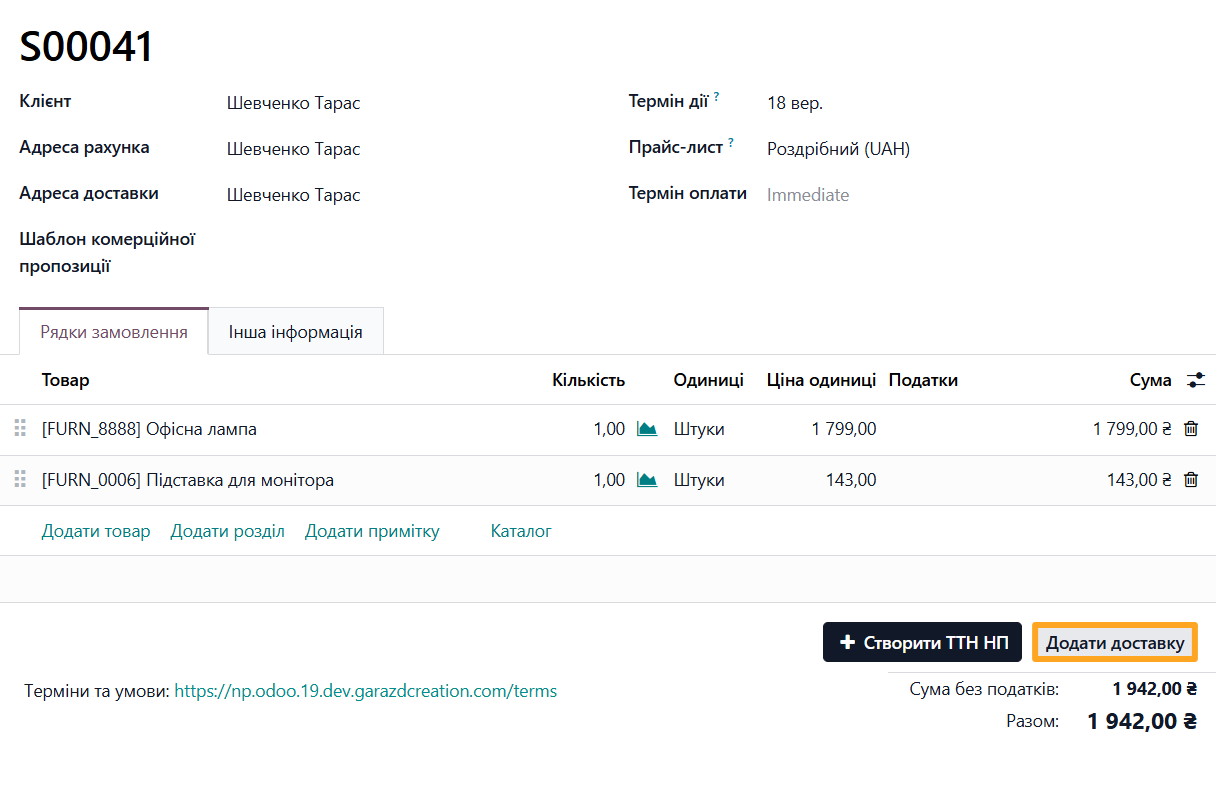Screen dimensions: 1216x799
Task: Click help tooltip next to Прайс-лист
Action: pyautogui.click(x=730, y=143)
